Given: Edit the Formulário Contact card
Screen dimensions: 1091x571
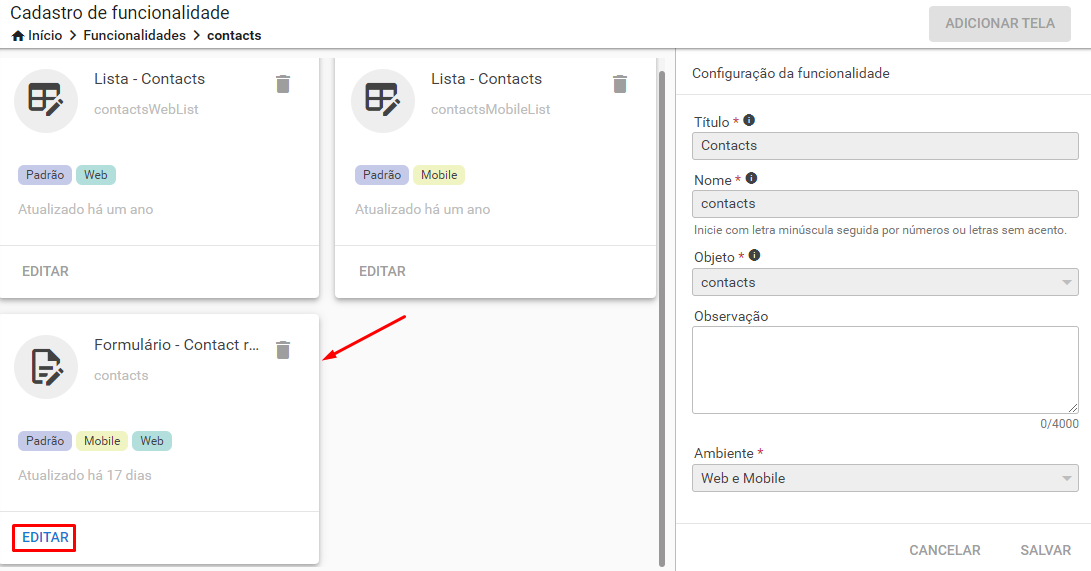Looking at the screenshot, I should pyautogui.click(x=45, y=538).
